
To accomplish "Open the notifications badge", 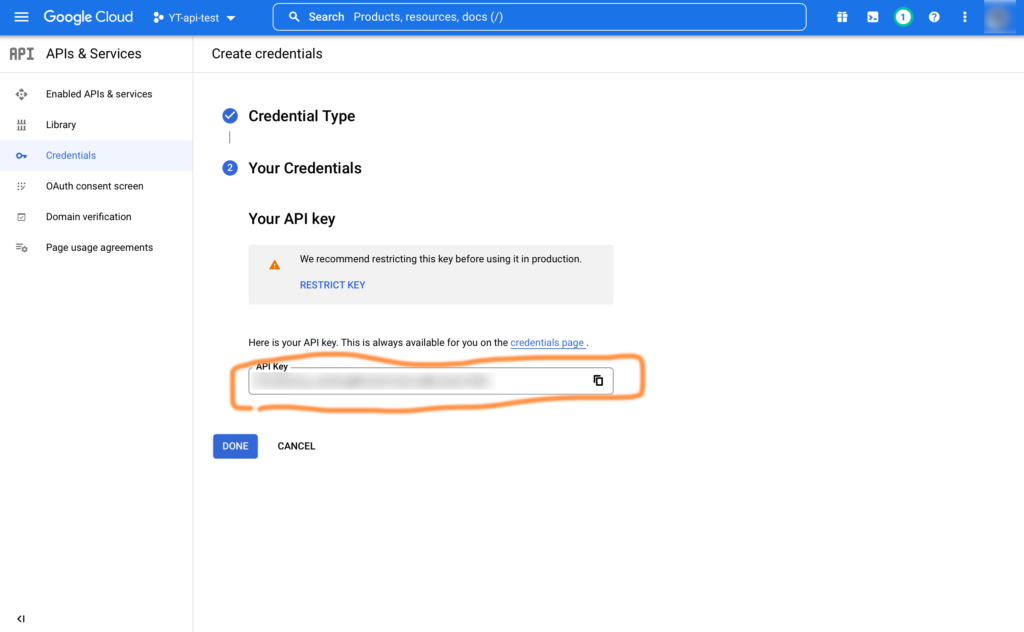I will click(903, 17).
